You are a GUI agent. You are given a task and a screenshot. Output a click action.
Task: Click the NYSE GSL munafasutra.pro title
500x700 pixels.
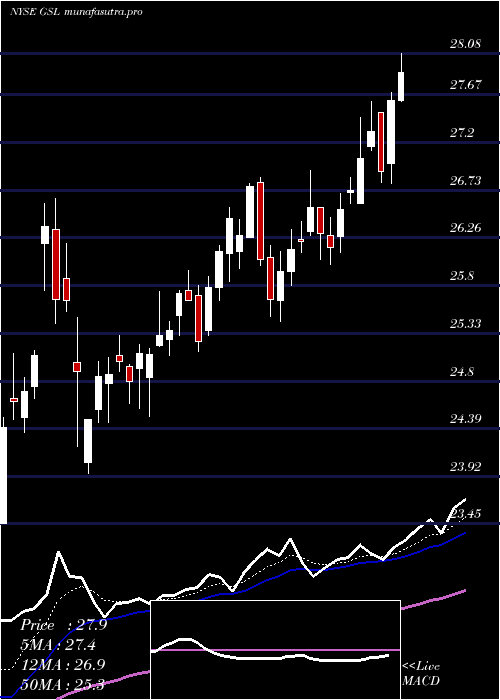tap(76, 12)
